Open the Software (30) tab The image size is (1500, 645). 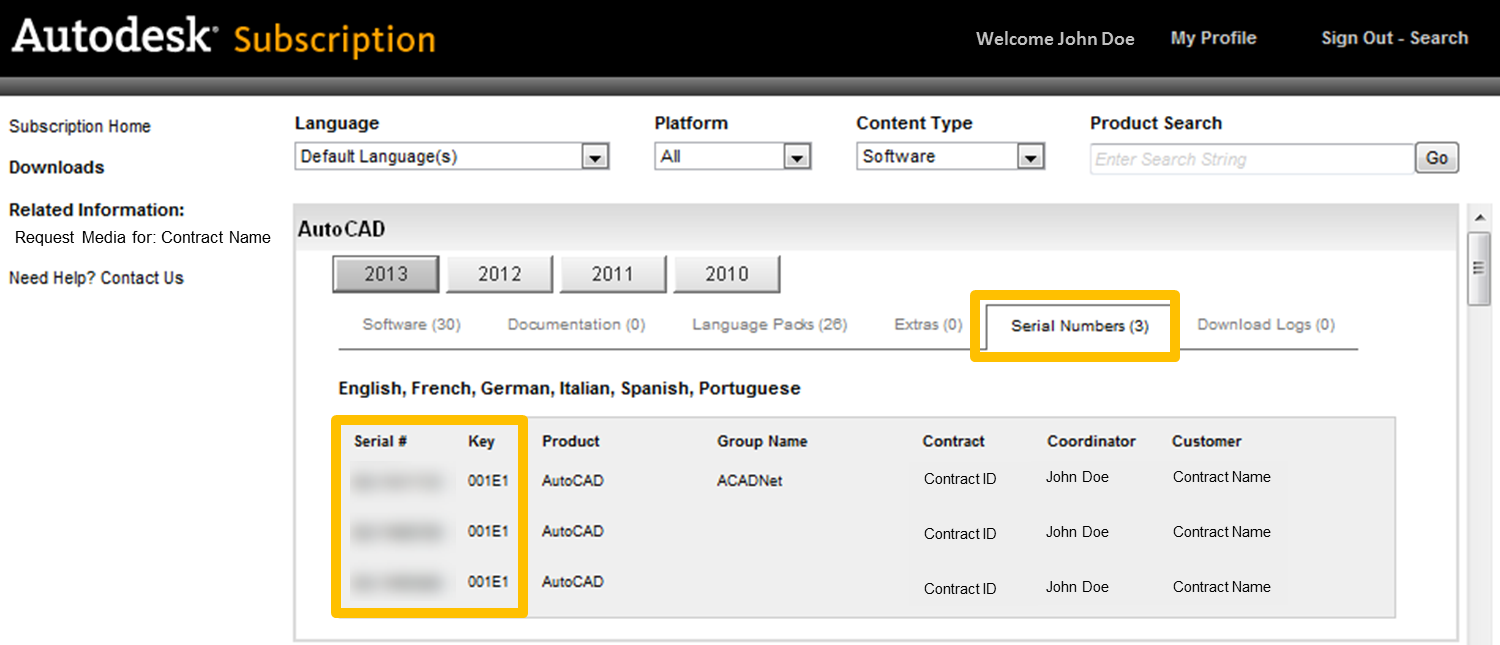pyautogui.click(x=410, y=325)
